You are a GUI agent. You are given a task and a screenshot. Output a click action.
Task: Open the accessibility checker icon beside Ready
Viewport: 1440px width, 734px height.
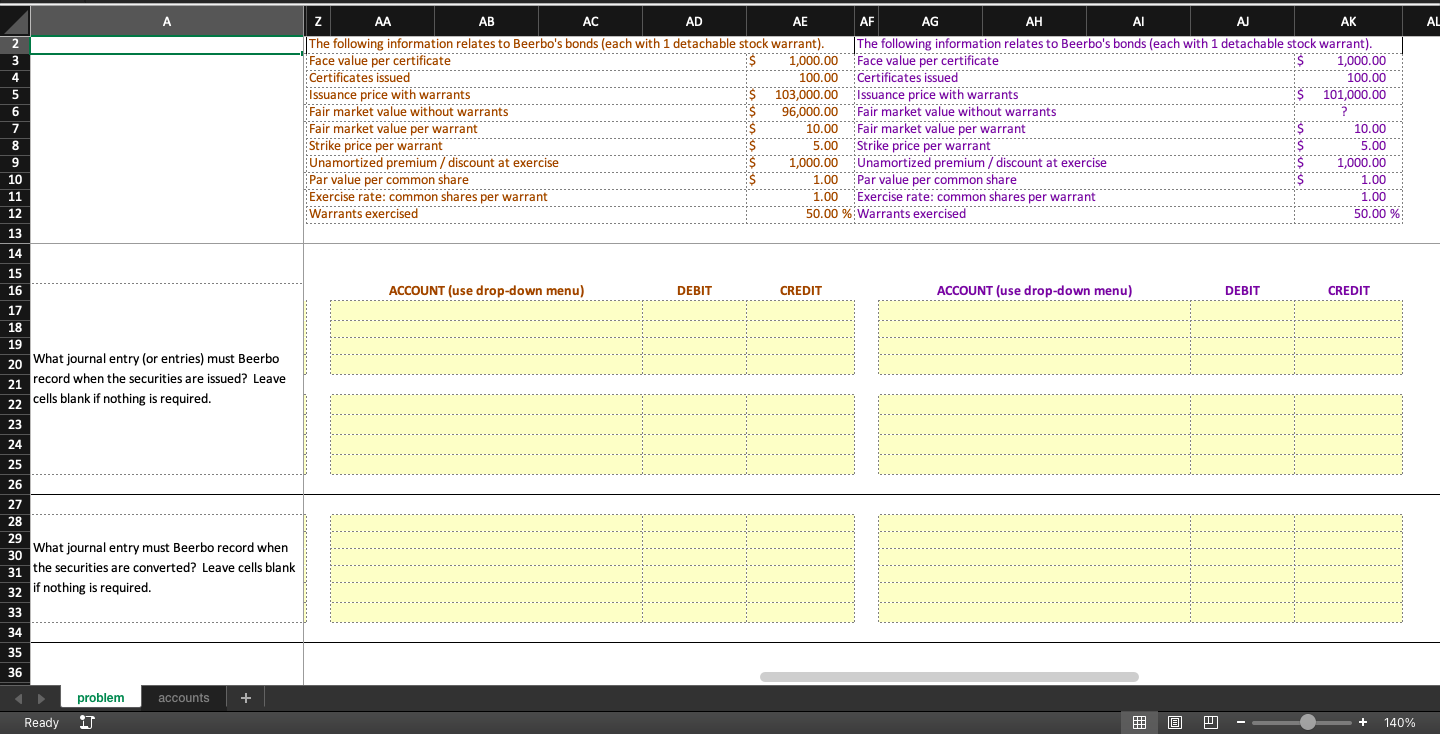(x=86, y=722)
